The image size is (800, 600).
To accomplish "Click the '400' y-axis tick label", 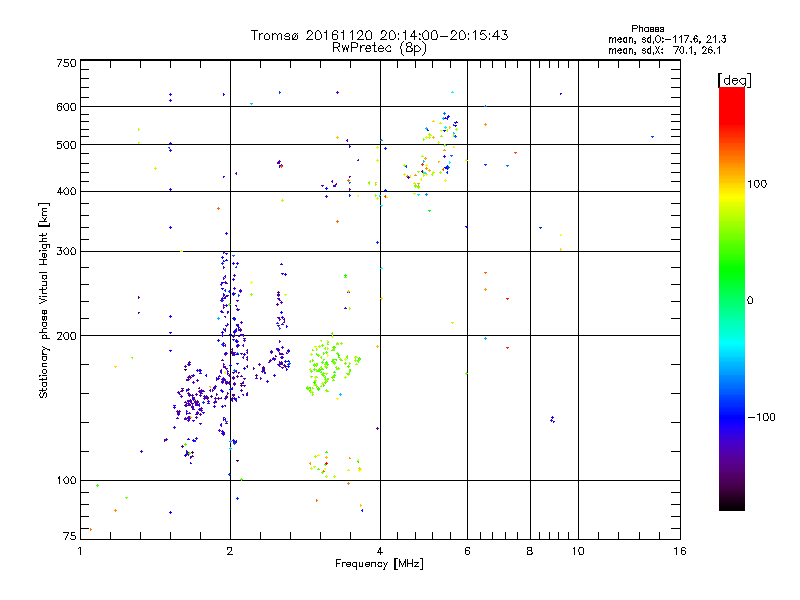I will pyautogui.click(x=66, y=191).
